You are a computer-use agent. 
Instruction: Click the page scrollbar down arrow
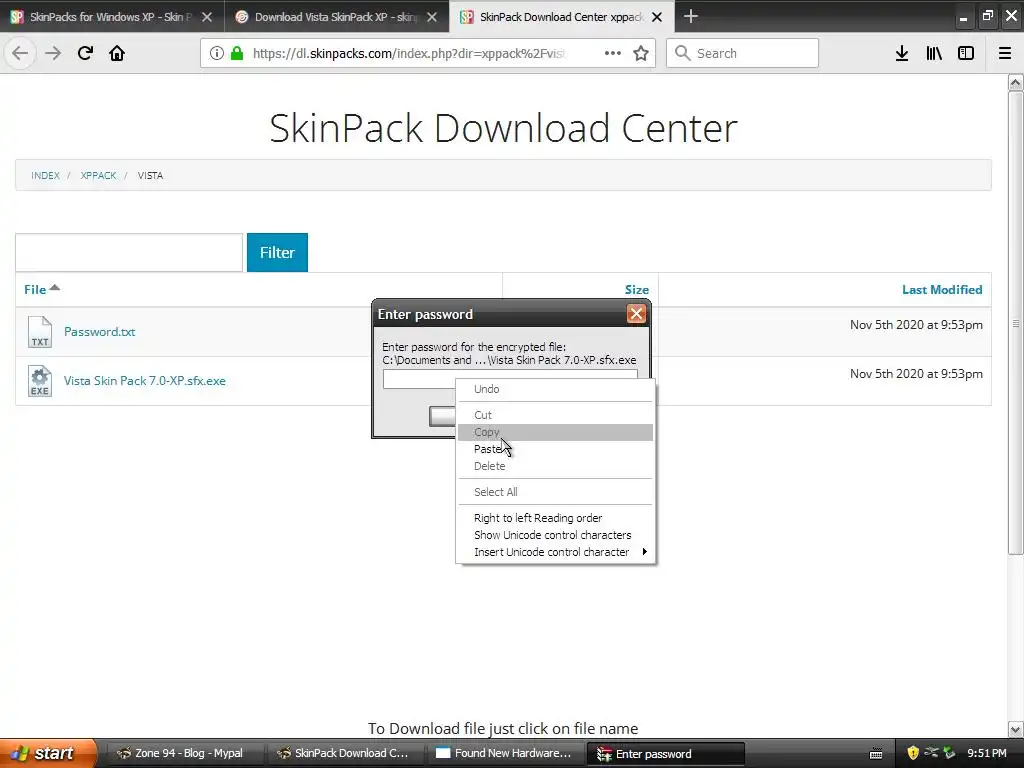coord(1016,729)
